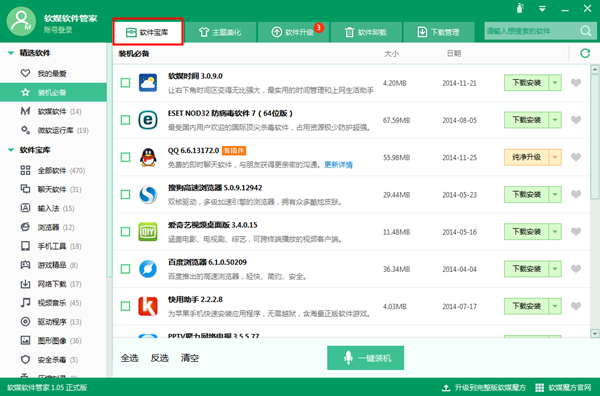Image resolution: width=600 pixels, height=396 pixels.
Task: Switch to the 软件升级 tab
Action: pyautogui.click(x=293, y=32)
